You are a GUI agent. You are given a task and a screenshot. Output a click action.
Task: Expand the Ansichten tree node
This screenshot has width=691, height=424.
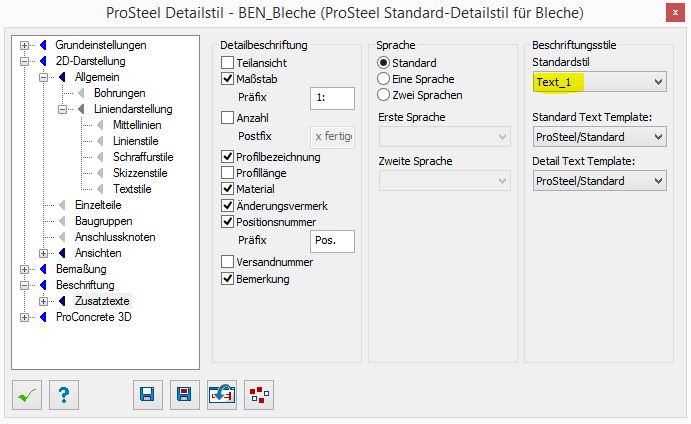(43, 253)
